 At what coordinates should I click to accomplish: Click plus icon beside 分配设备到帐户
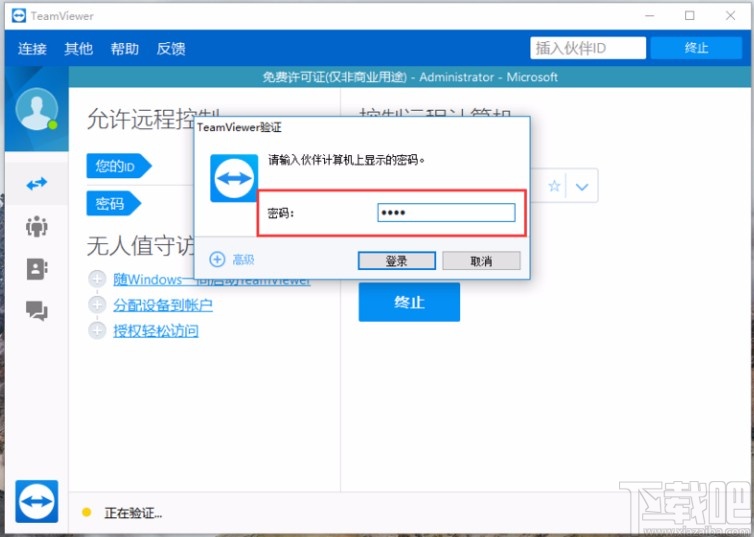pyautogui.click(x=97, y=304)
